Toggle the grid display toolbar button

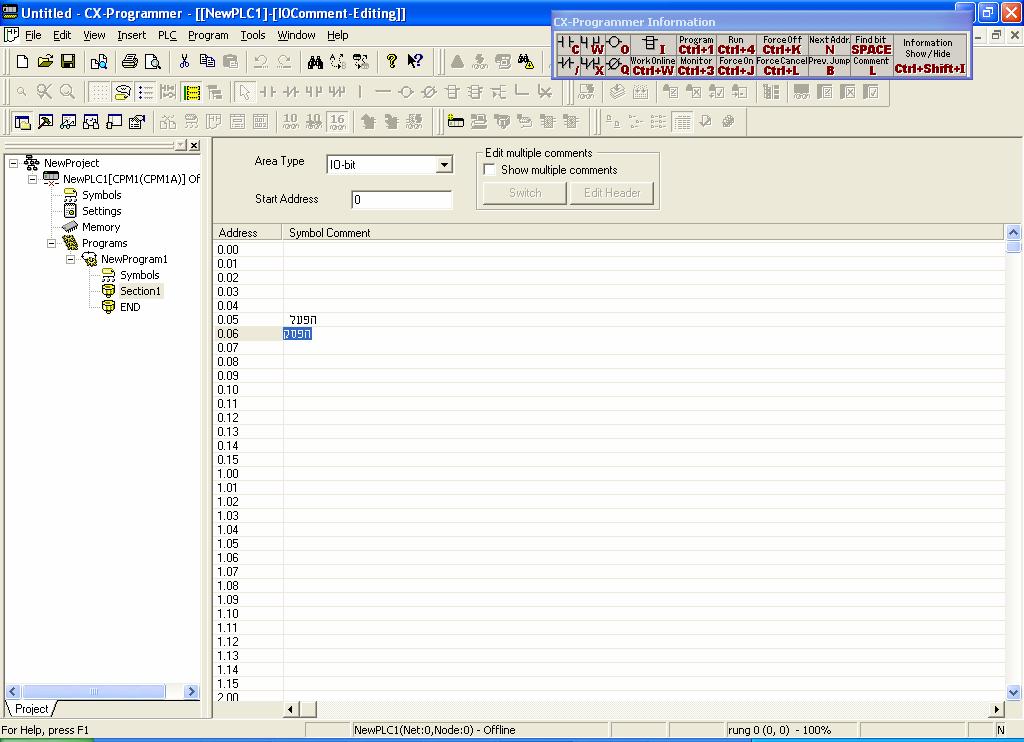pos(99,92)
